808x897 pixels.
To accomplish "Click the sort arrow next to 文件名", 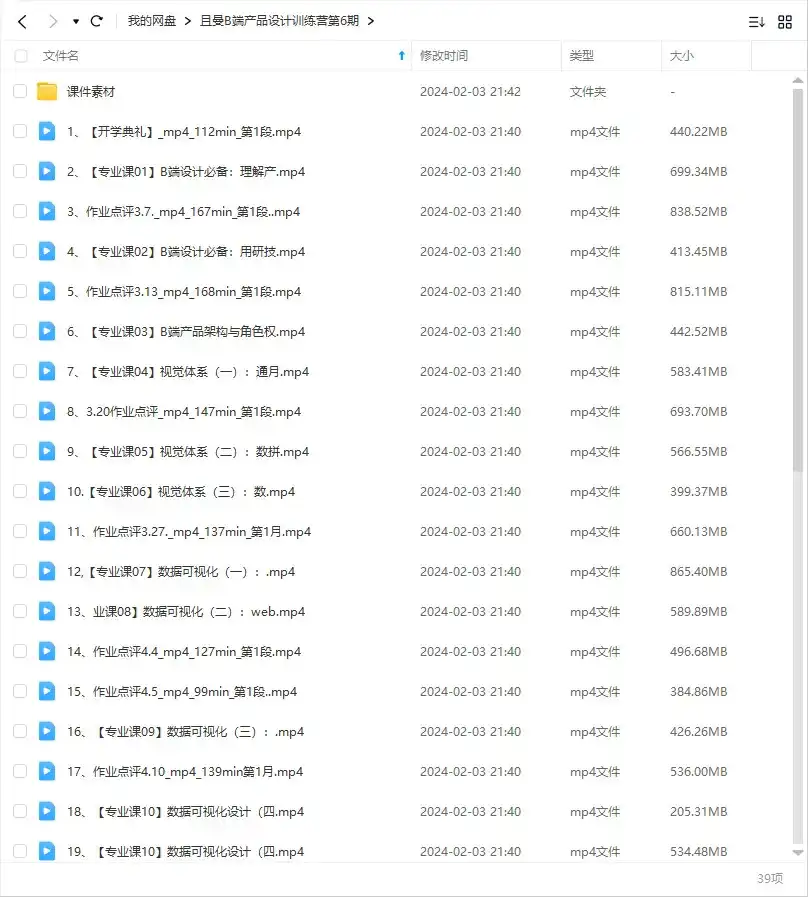I will 404,56.
